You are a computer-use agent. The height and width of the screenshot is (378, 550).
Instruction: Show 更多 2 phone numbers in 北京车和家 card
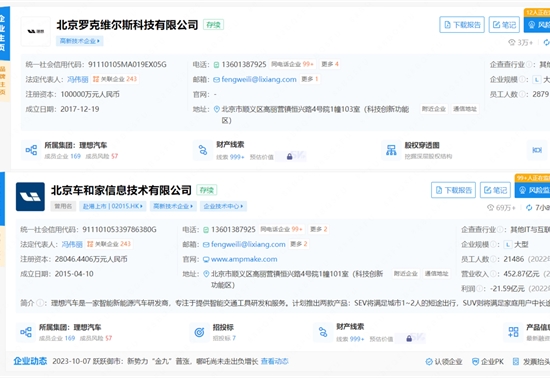[x=318, y=229]
